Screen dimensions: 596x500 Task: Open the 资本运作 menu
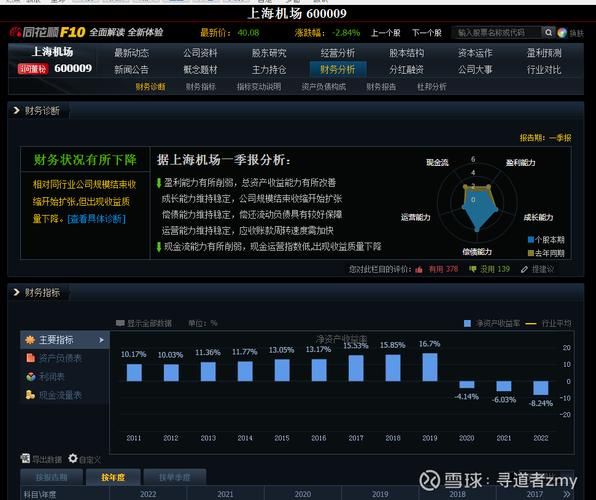point(475,53)
